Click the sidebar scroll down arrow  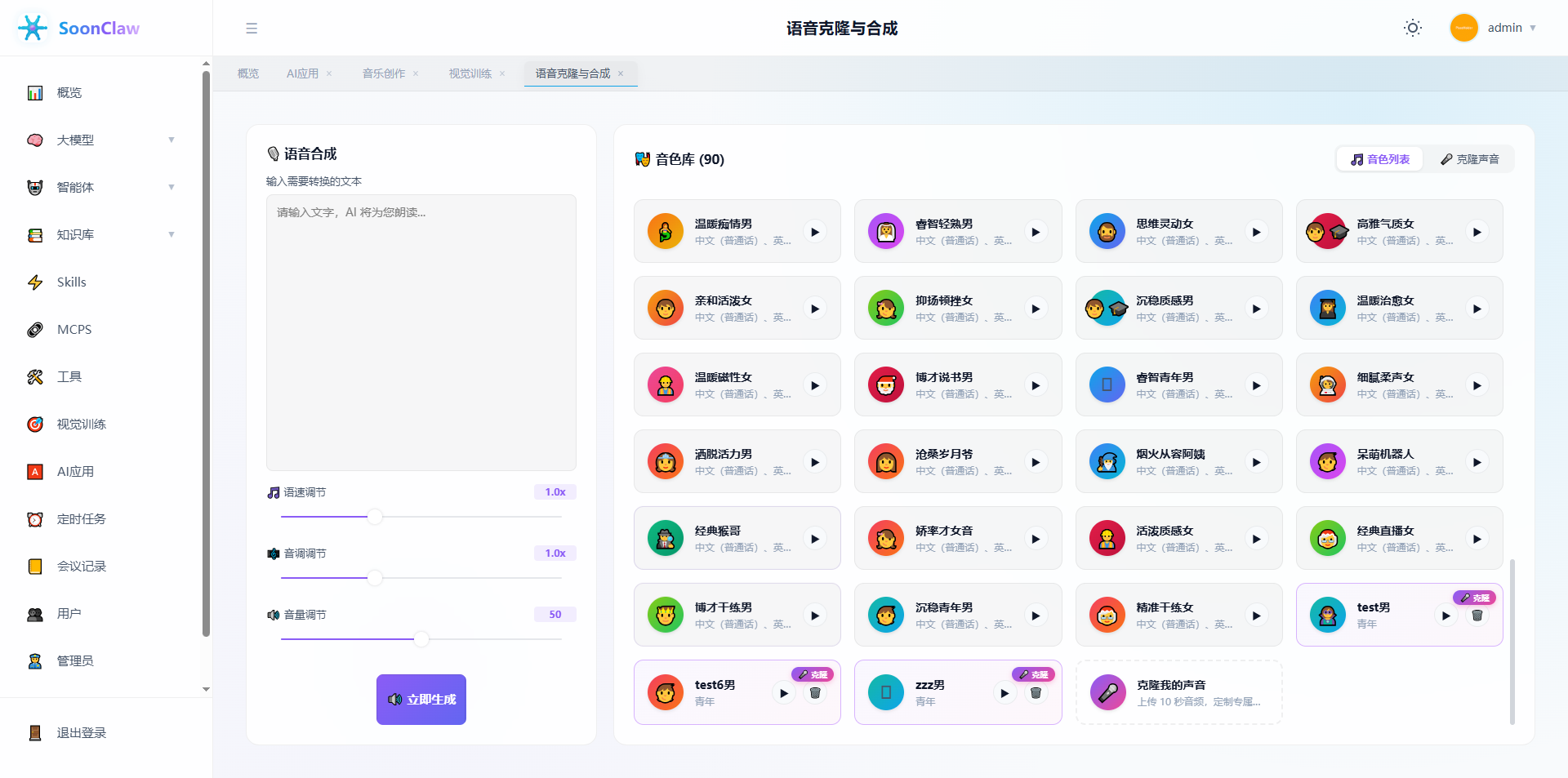pos(206,689)
